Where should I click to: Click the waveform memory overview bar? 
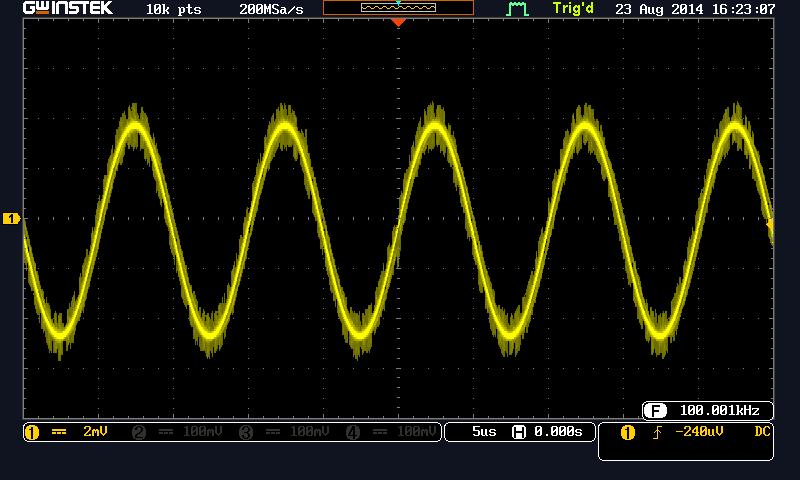[x=398, y=8]
